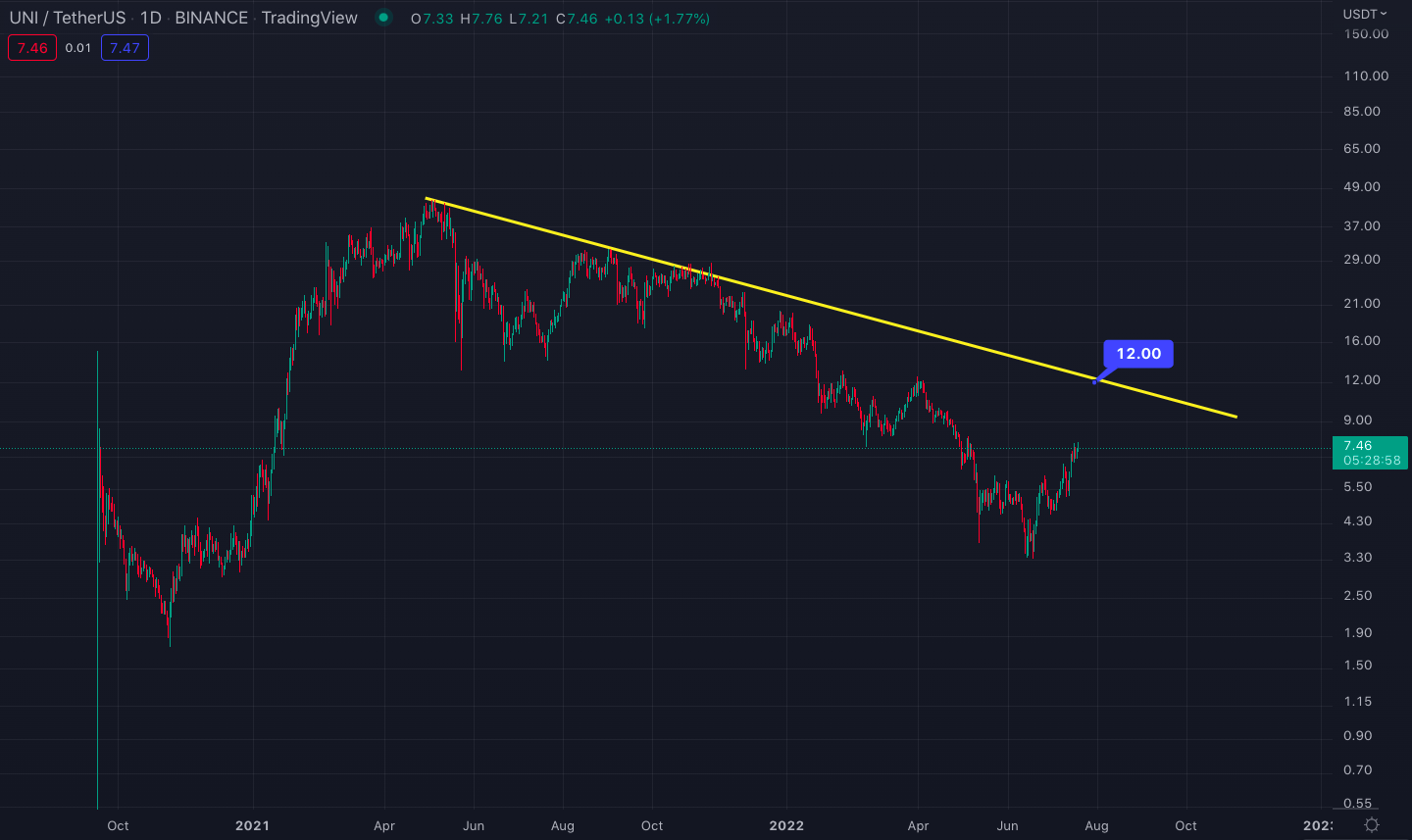Click the 1D interval label

click(150, 18)
